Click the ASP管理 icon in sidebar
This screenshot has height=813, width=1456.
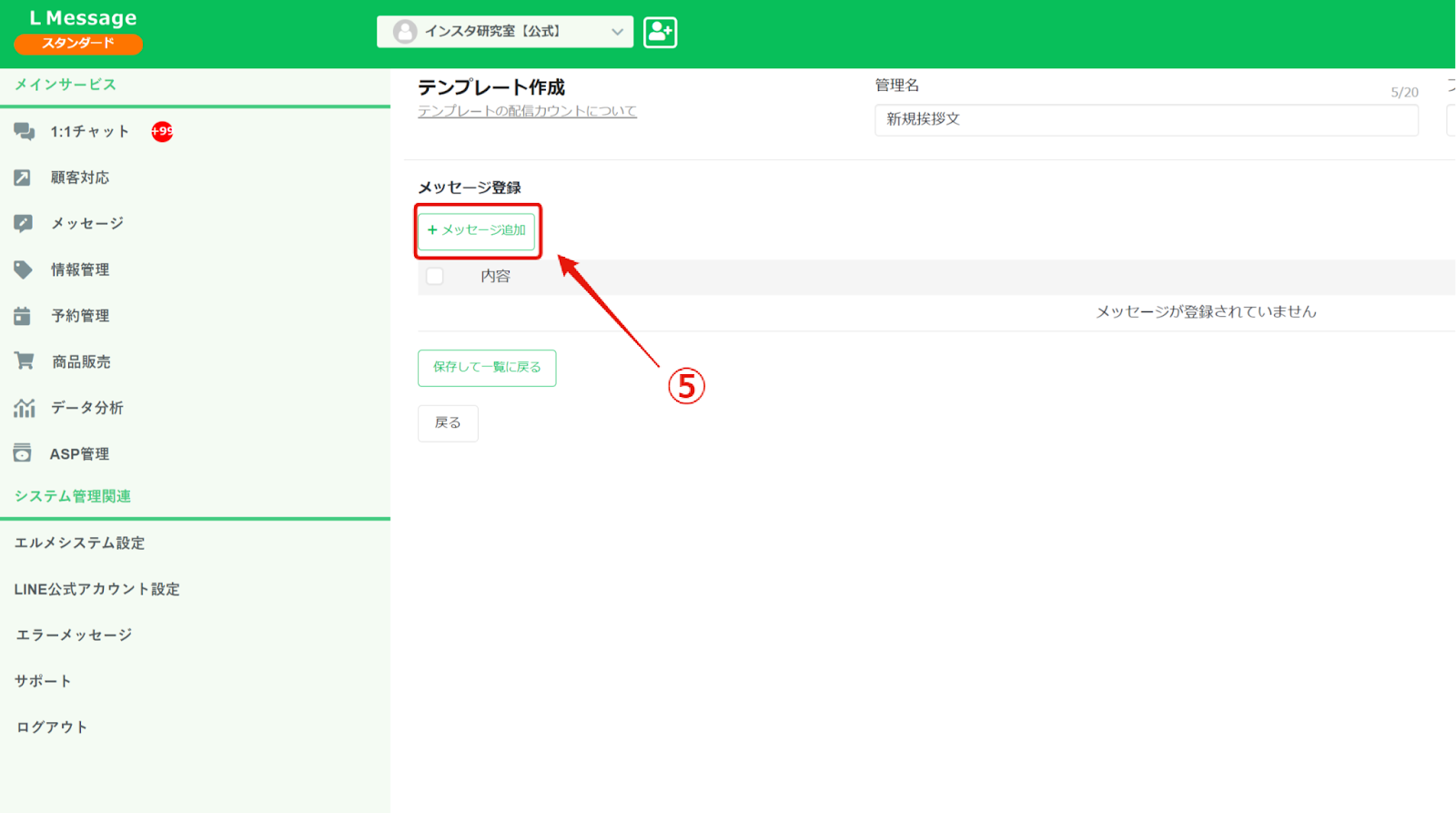pos(23,452)
